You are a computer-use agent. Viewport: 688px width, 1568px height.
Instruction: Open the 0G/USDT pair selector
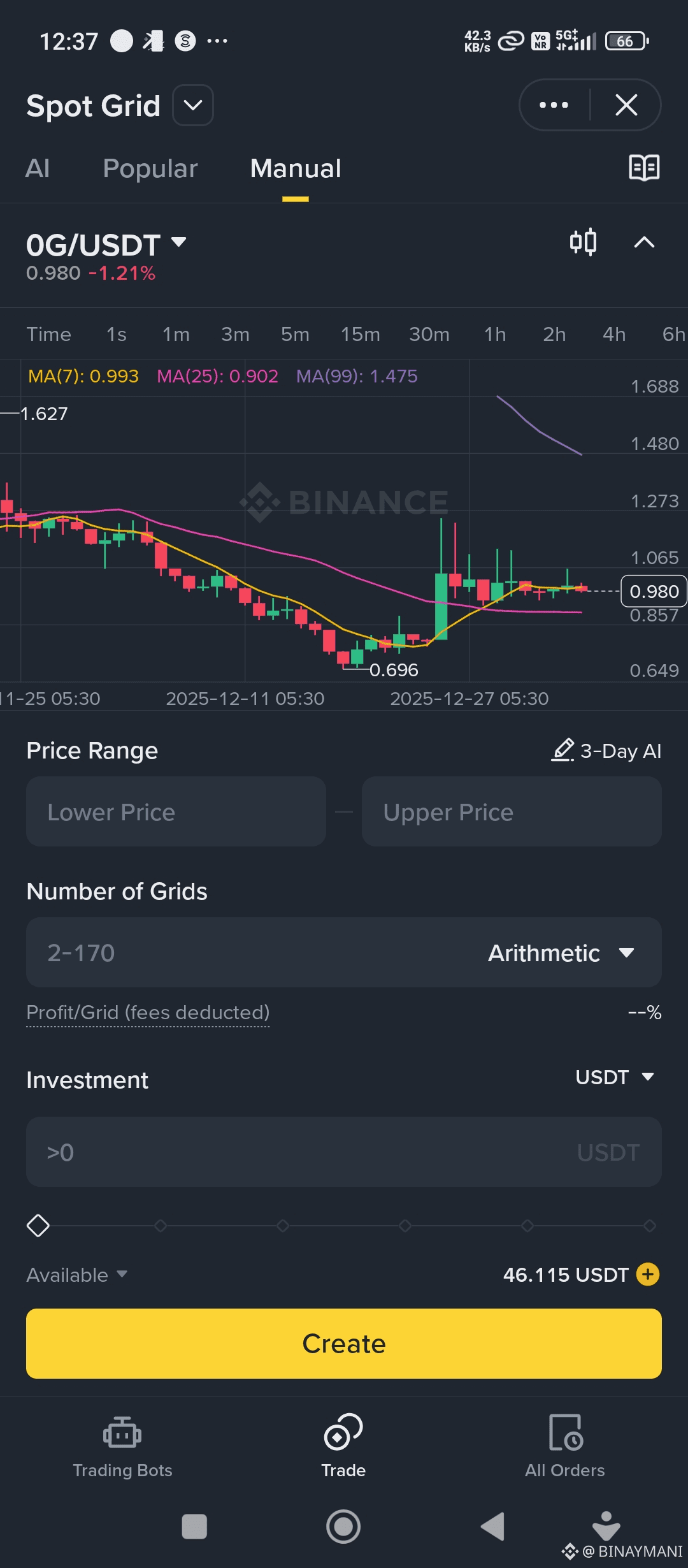106,245
